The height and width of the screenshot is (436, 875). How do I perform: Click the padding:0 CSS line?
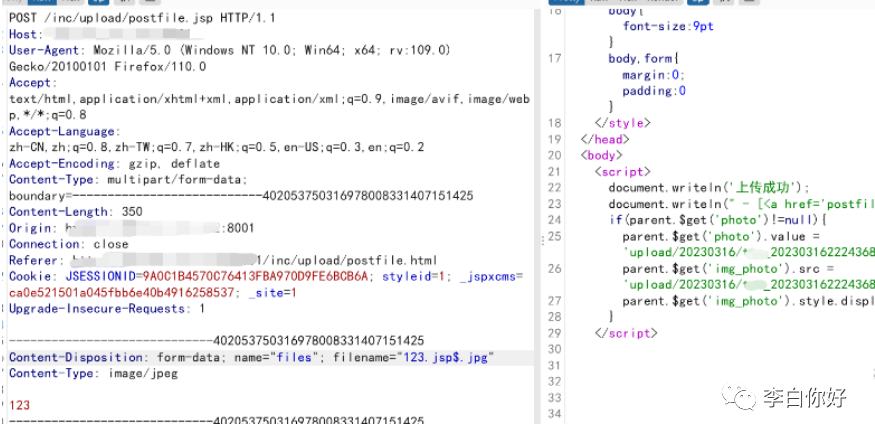[654, 90]
